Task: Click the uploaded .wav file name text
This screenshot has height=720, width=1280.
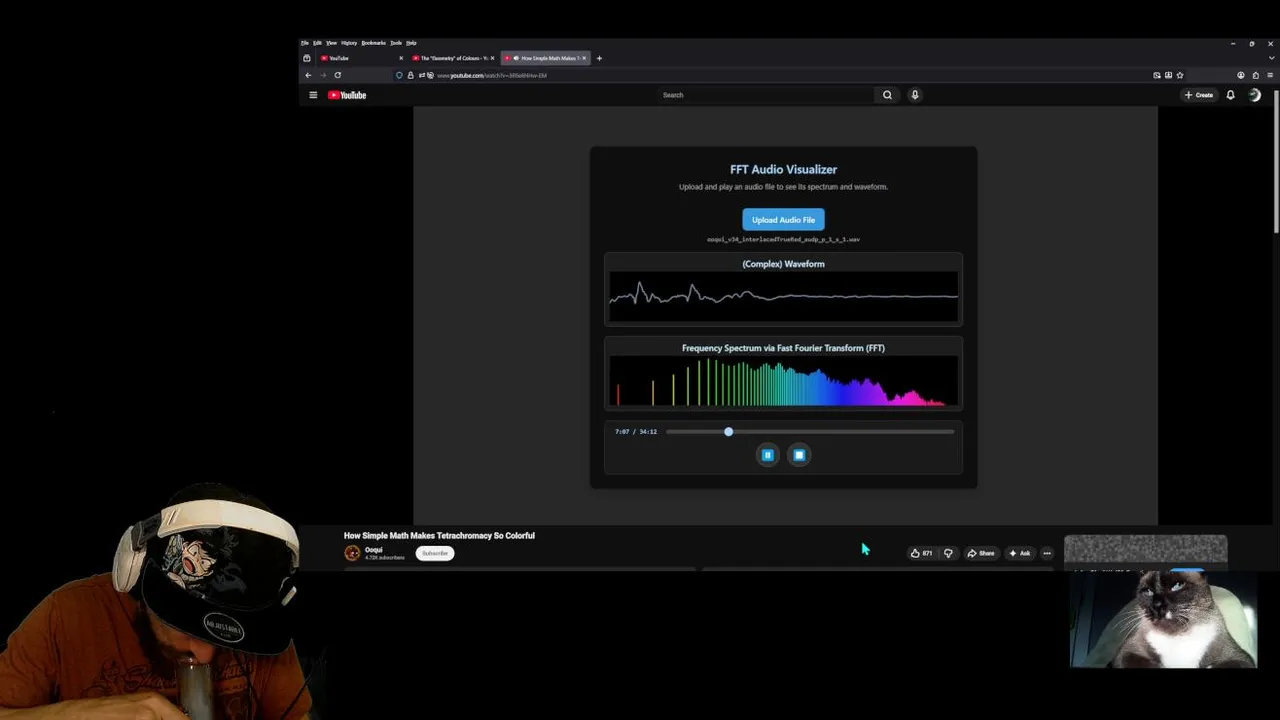Action: tap(783, 240)
